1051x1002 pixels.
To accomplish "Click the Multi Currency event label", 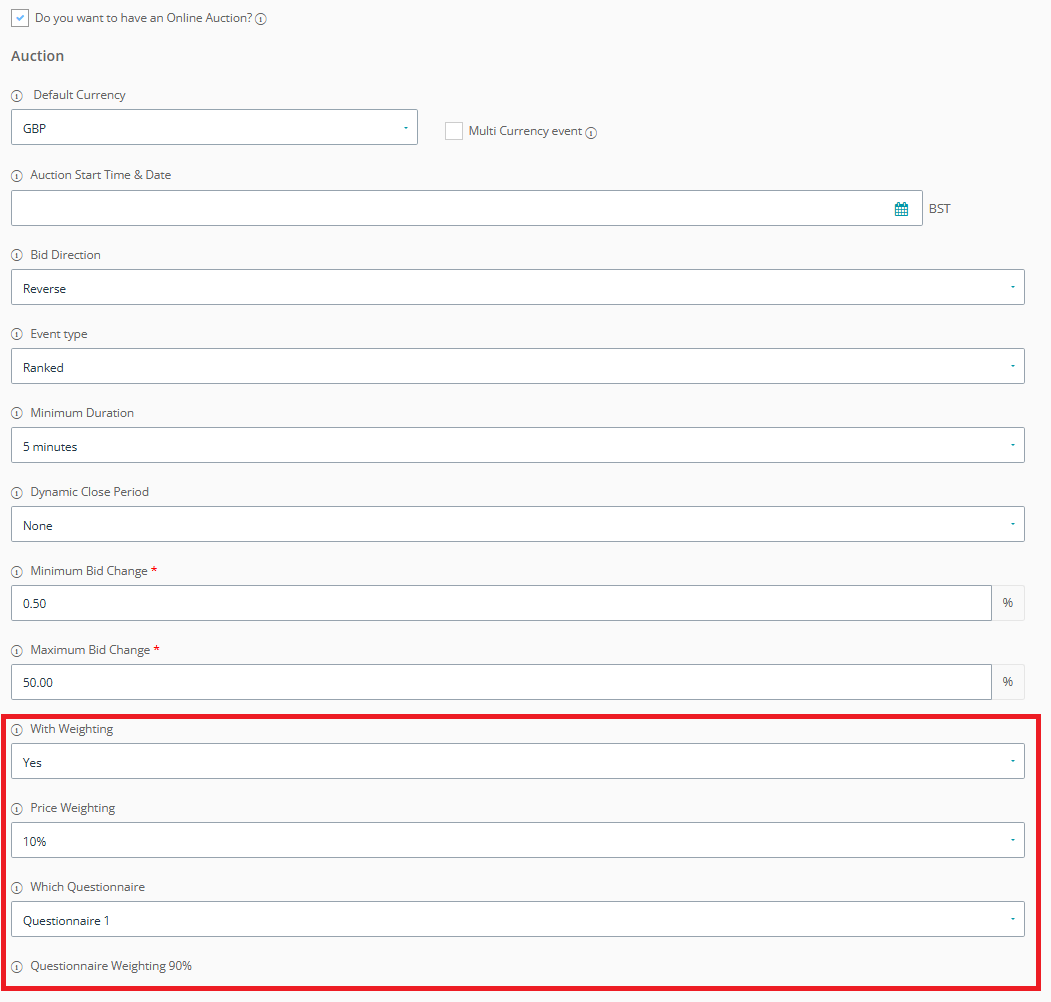I will point(526,131).
